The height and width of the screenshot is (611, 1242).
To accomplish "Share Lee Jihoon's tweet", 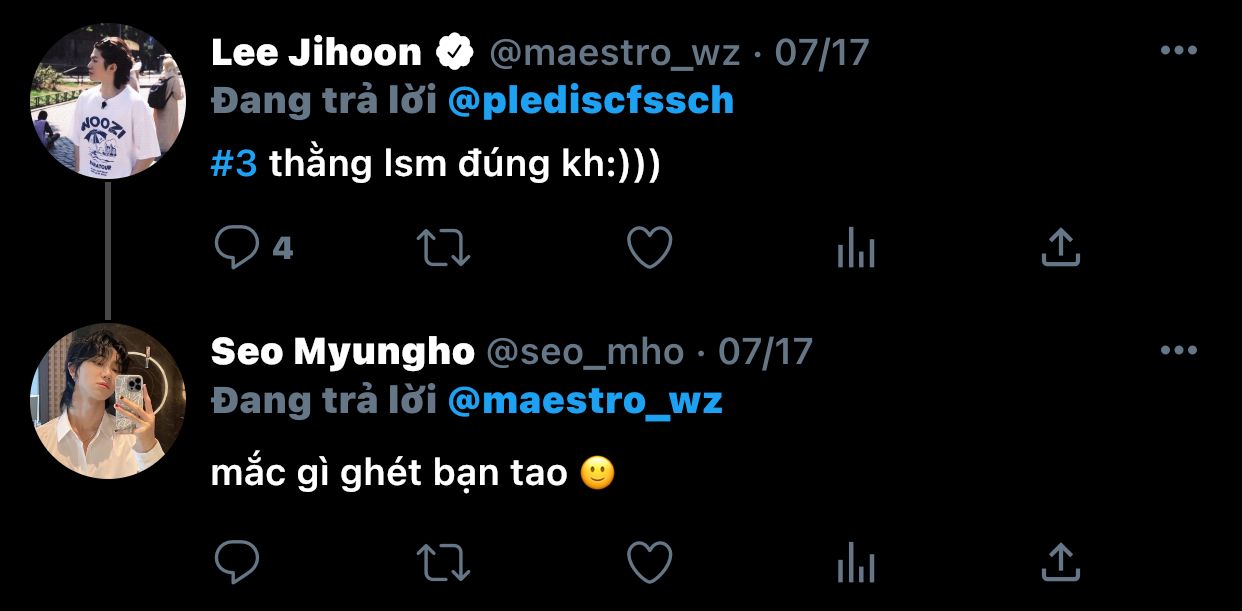I will [1061, 247].
